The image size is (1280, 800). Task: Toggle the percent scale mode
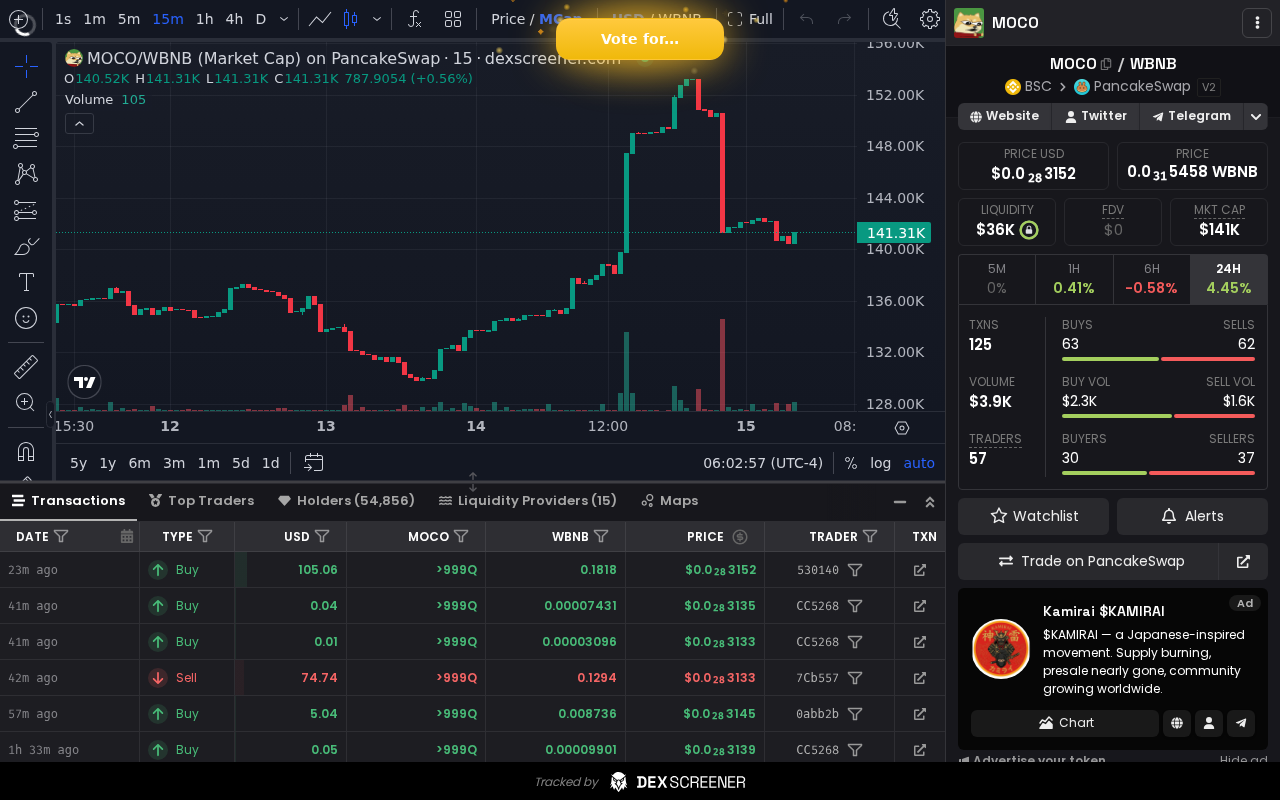pos(851,463)
